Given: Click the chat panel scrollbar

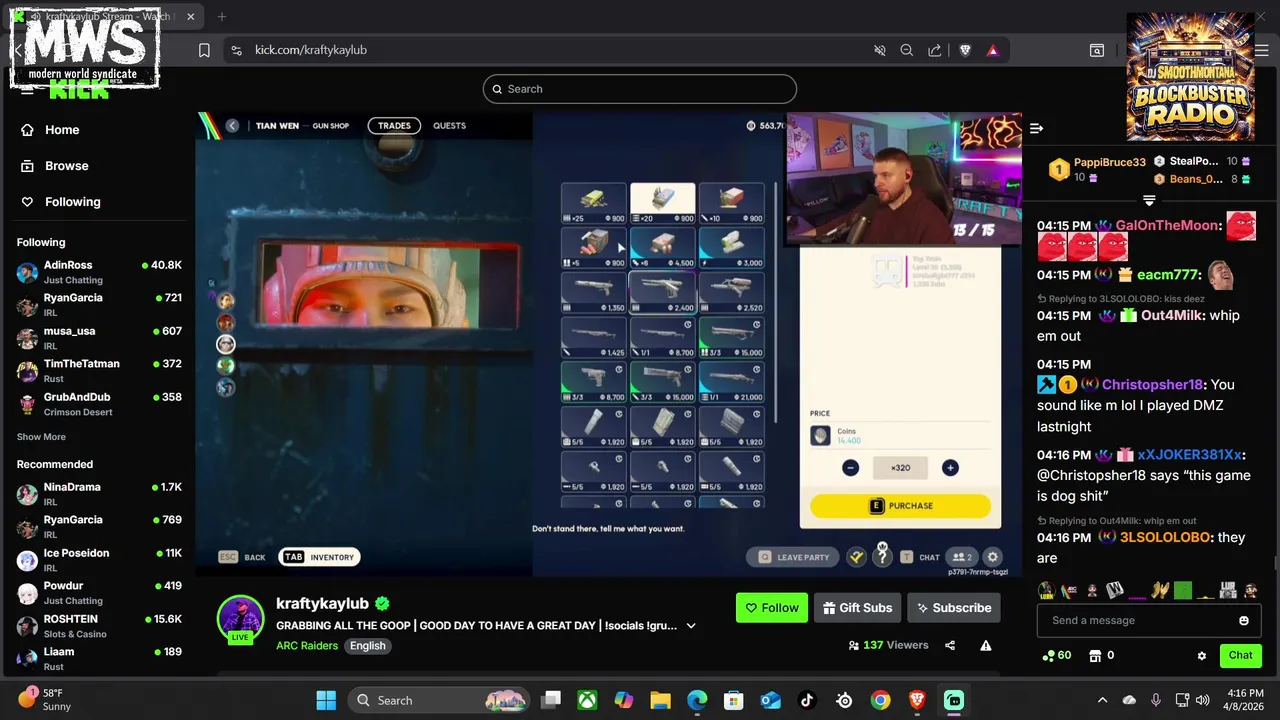Looking at the screenshot, I should [x=1275, y=565].
